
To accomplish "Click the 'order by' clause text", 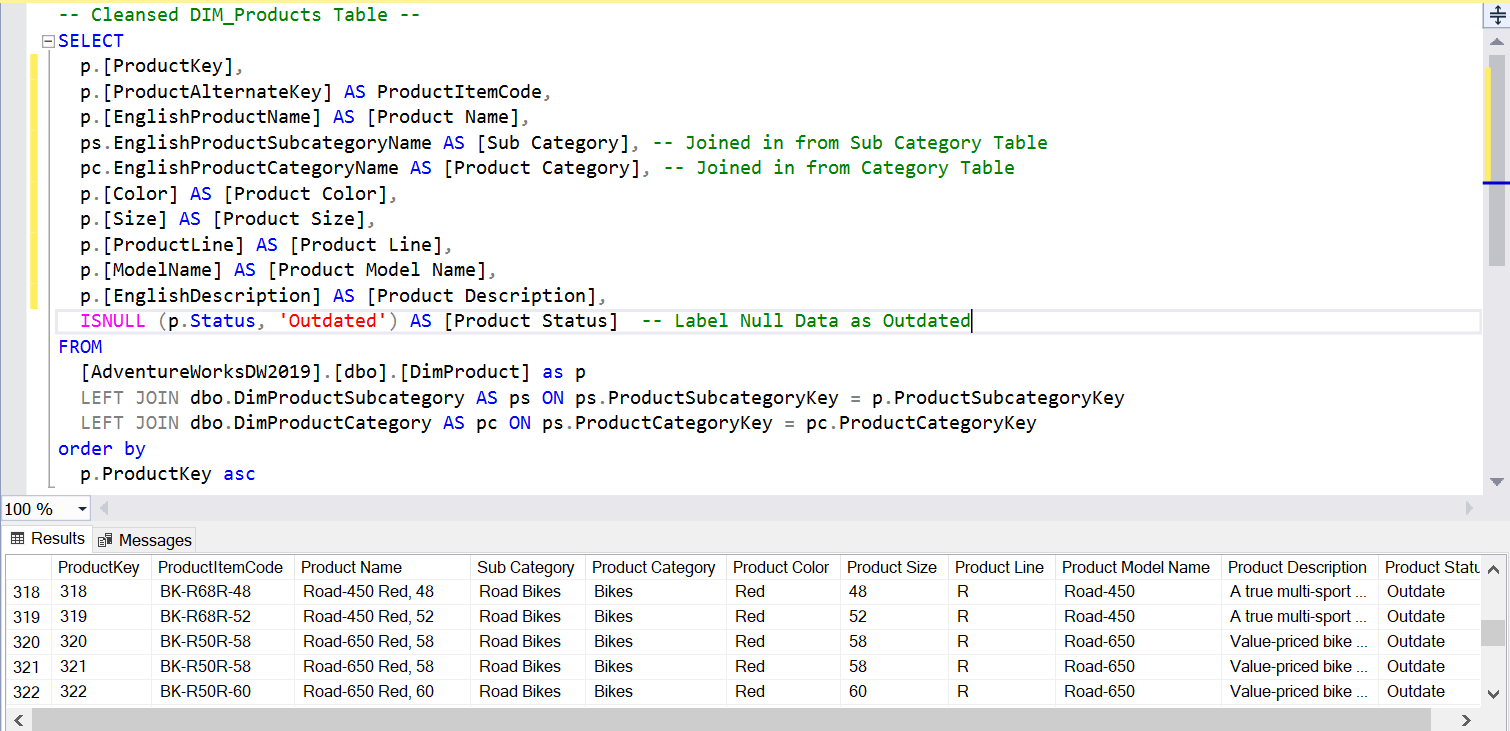I will [102, 449].
